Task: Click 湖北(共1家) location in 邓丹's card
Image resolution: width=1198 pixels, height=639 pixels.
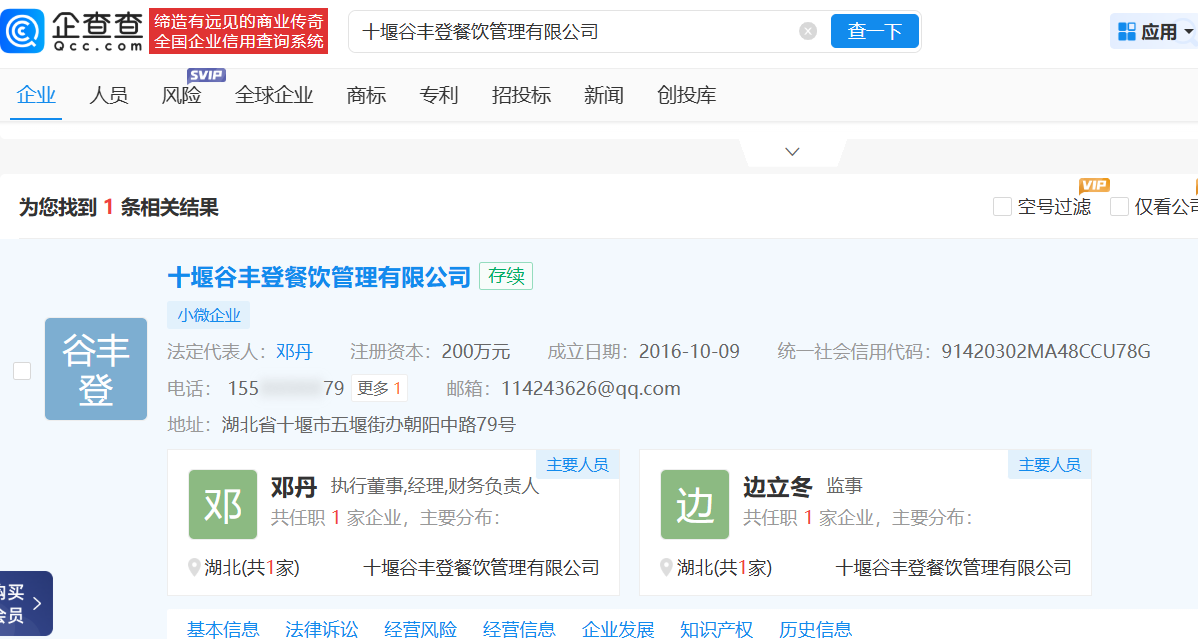Action: coord(251,568)
